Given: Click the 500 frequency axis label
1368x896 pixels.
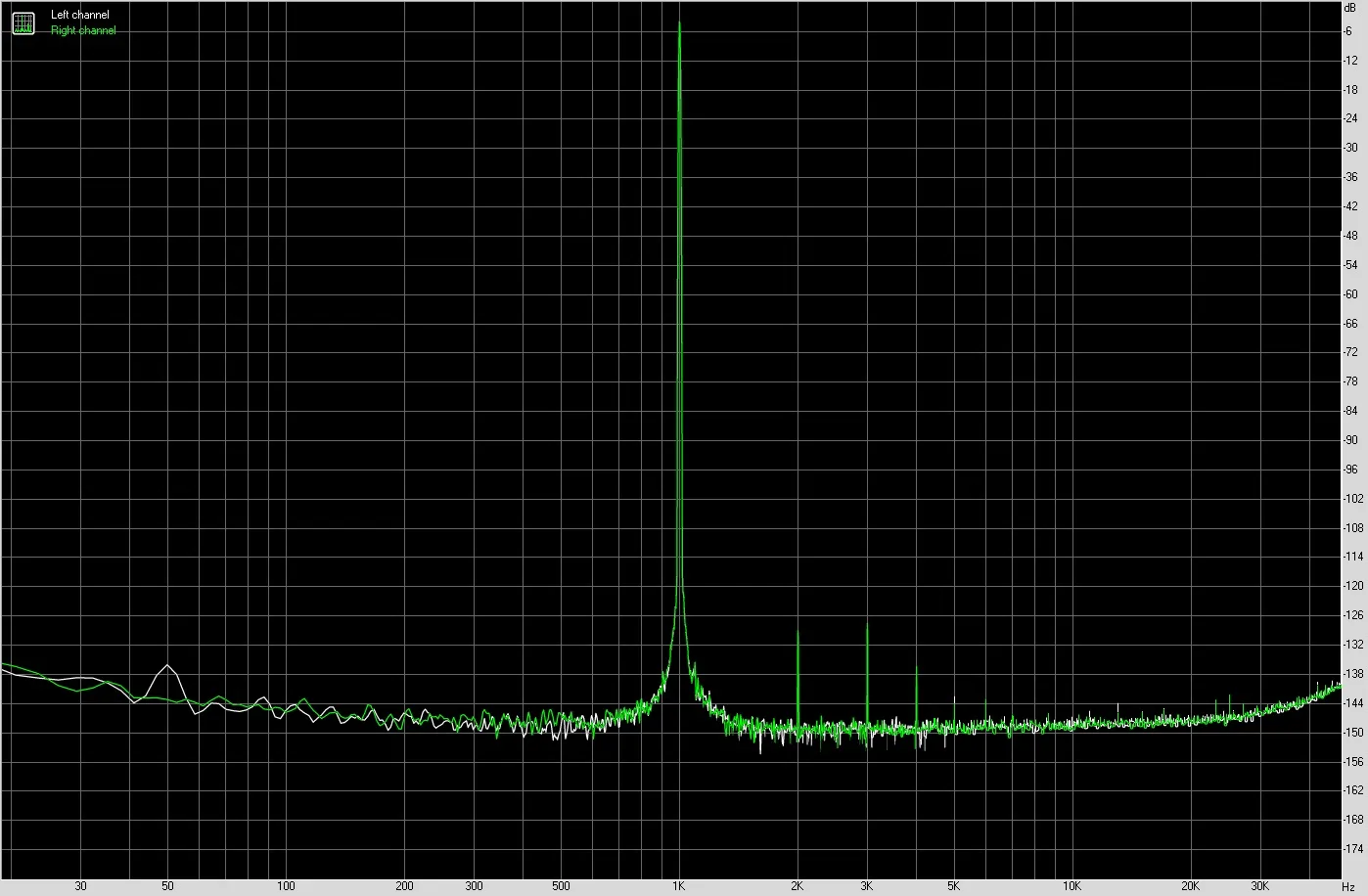Looking at the screenshot, I should pyautogui.click(x=561, y=887).
